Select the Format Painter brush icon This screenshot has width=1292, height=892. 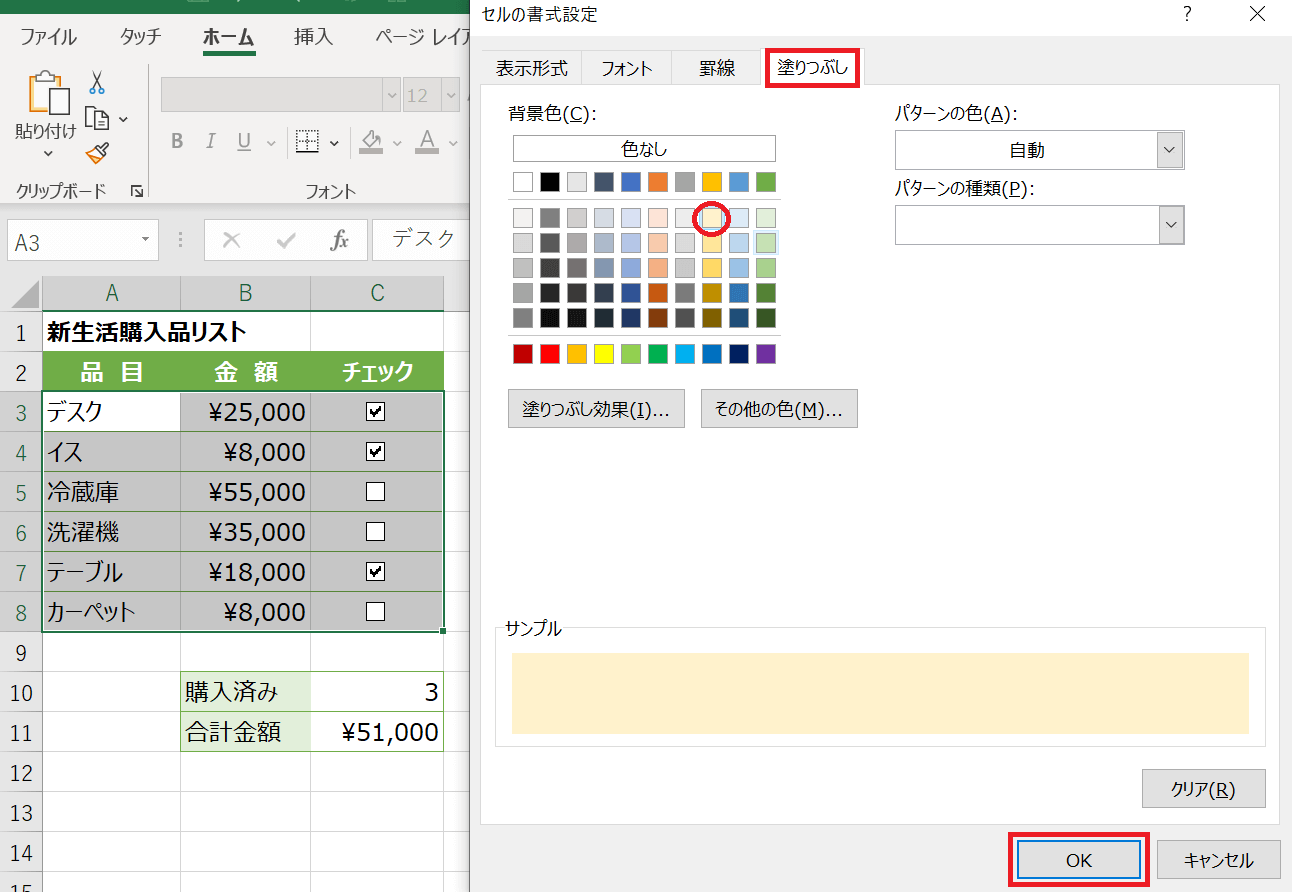[97, 153]
